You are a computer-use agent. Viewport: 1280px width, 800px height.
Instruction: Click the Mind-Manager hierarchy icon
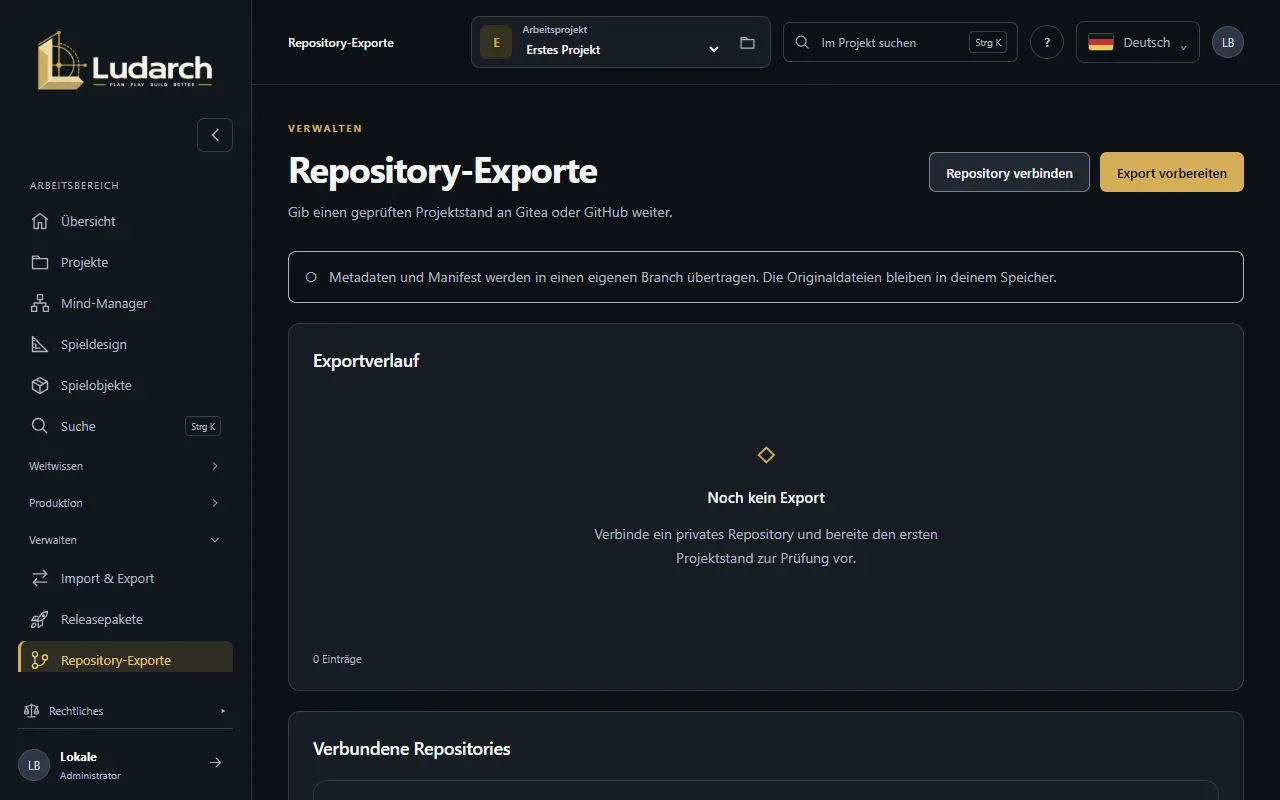(40, 303)
